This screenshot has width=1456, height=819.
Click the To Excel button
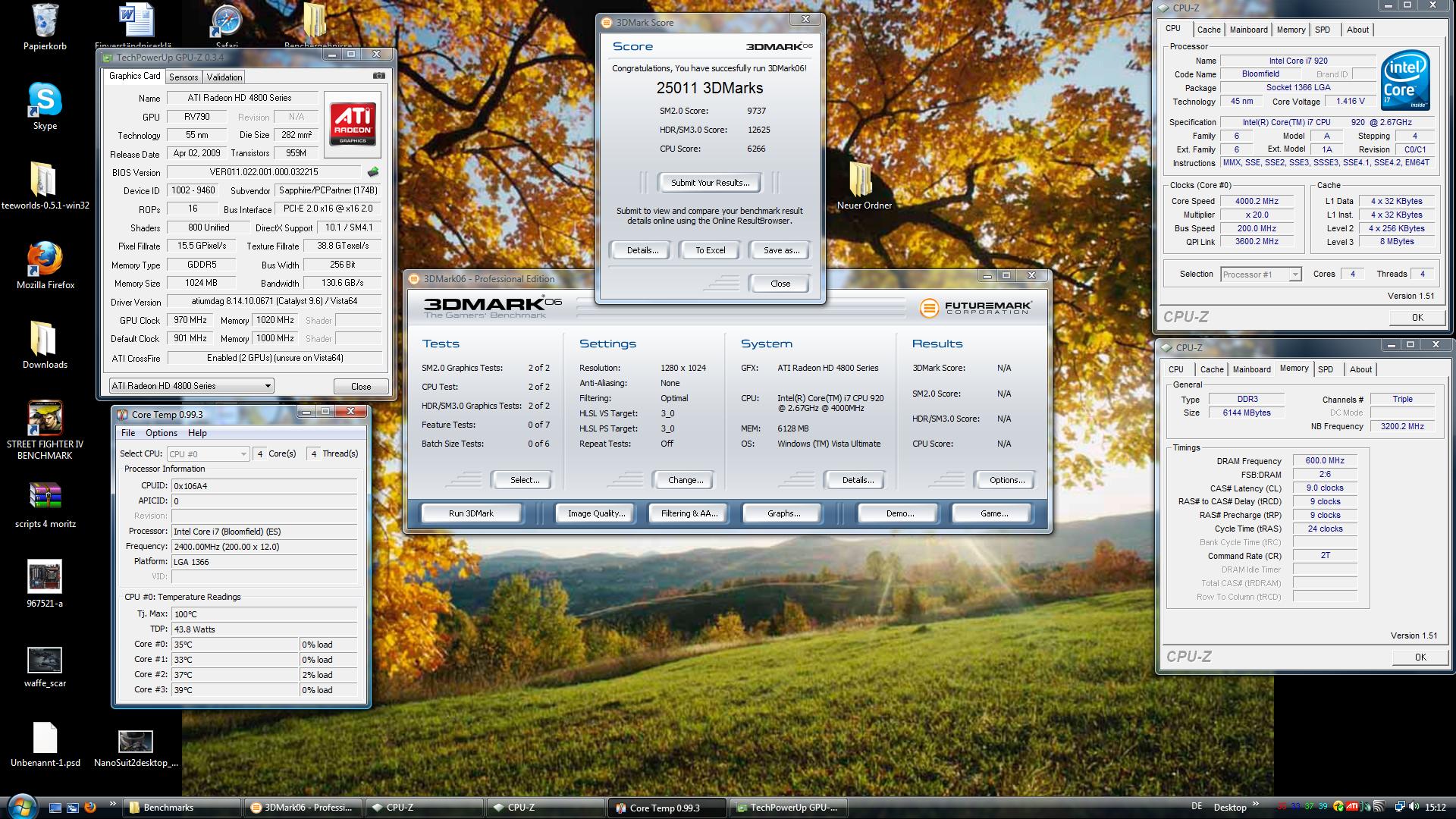click(710, 250)
